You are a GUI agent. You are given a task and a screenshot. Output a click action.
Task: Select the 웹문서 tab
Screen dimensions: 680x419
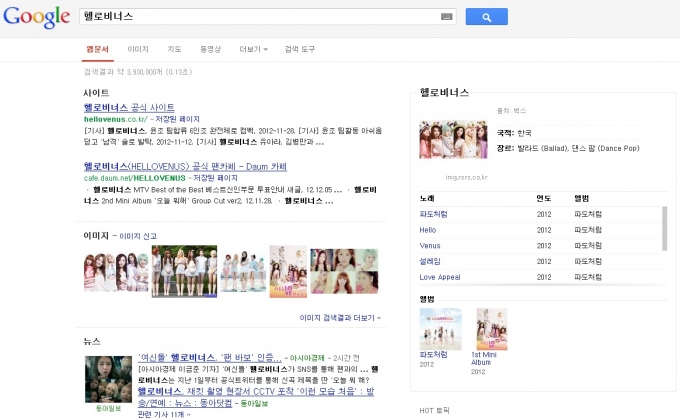98,49
